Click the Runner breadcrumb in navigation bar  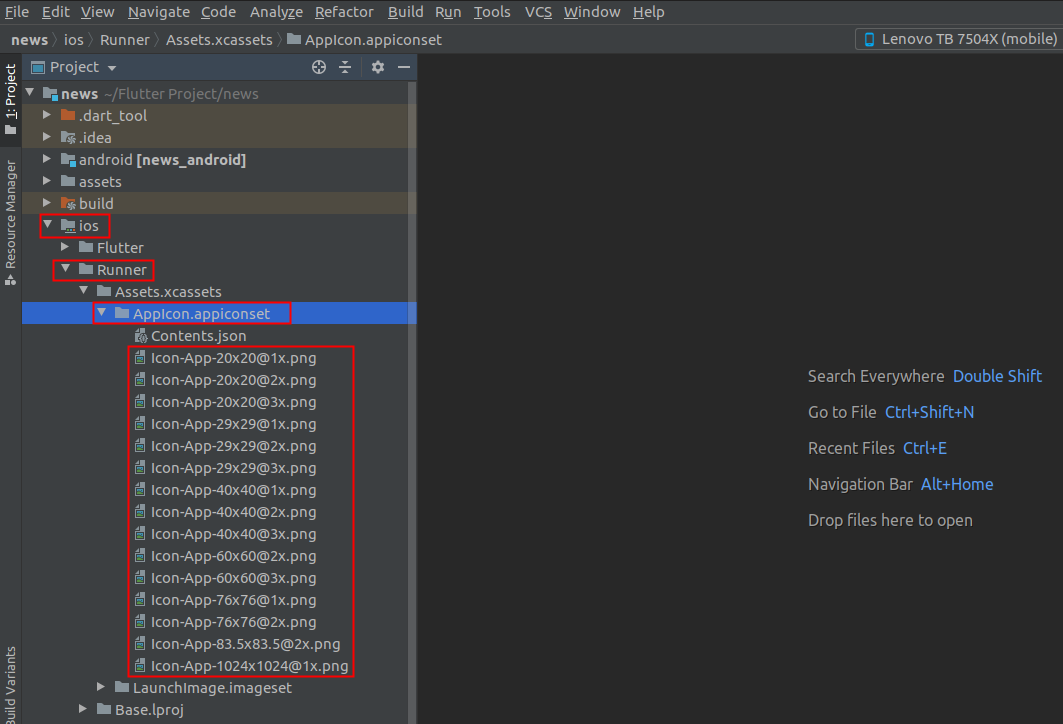pyautogui.click(x=124, y=40)
